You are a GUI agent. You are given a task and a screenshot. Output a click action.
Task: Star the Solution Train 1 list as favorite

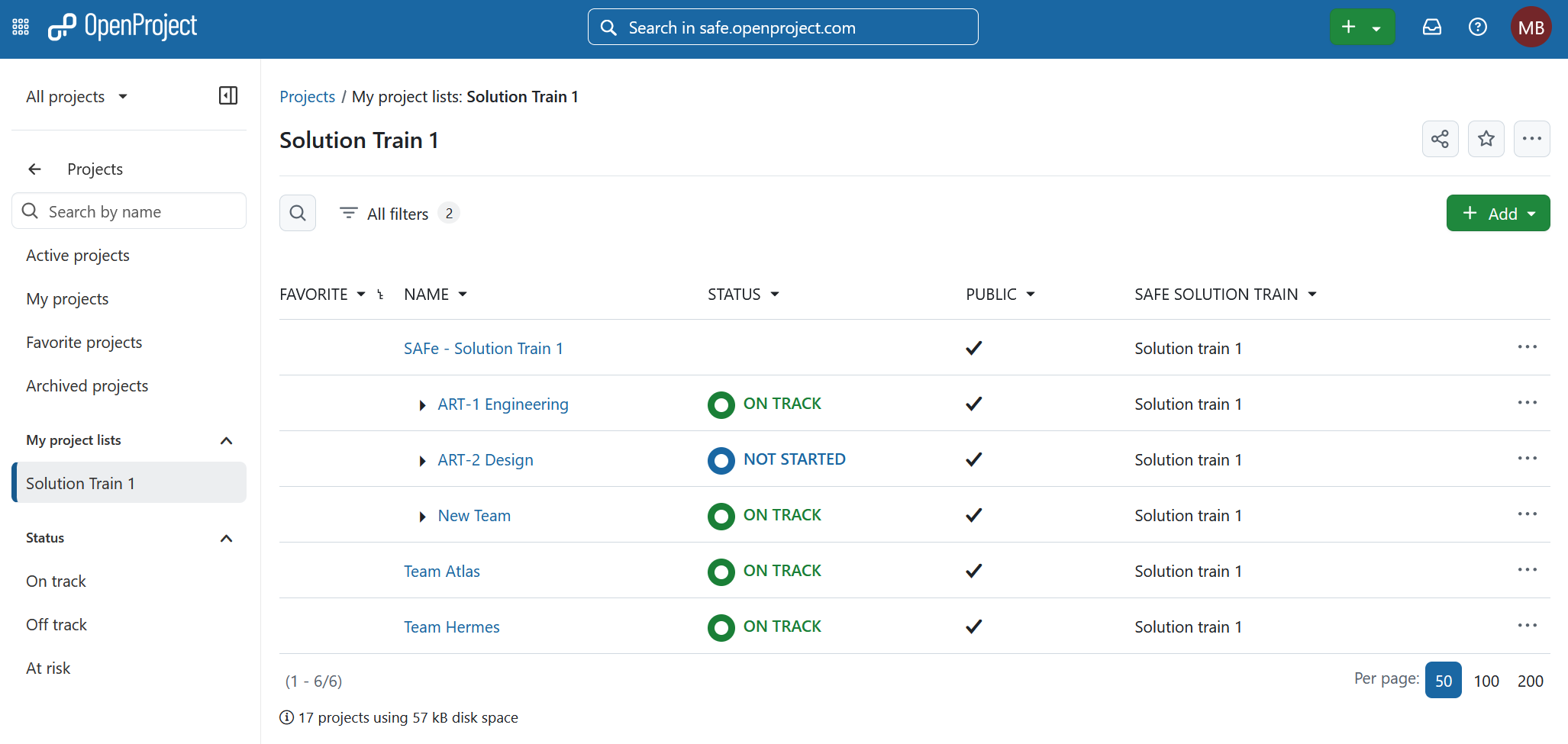pos(1486,139)
